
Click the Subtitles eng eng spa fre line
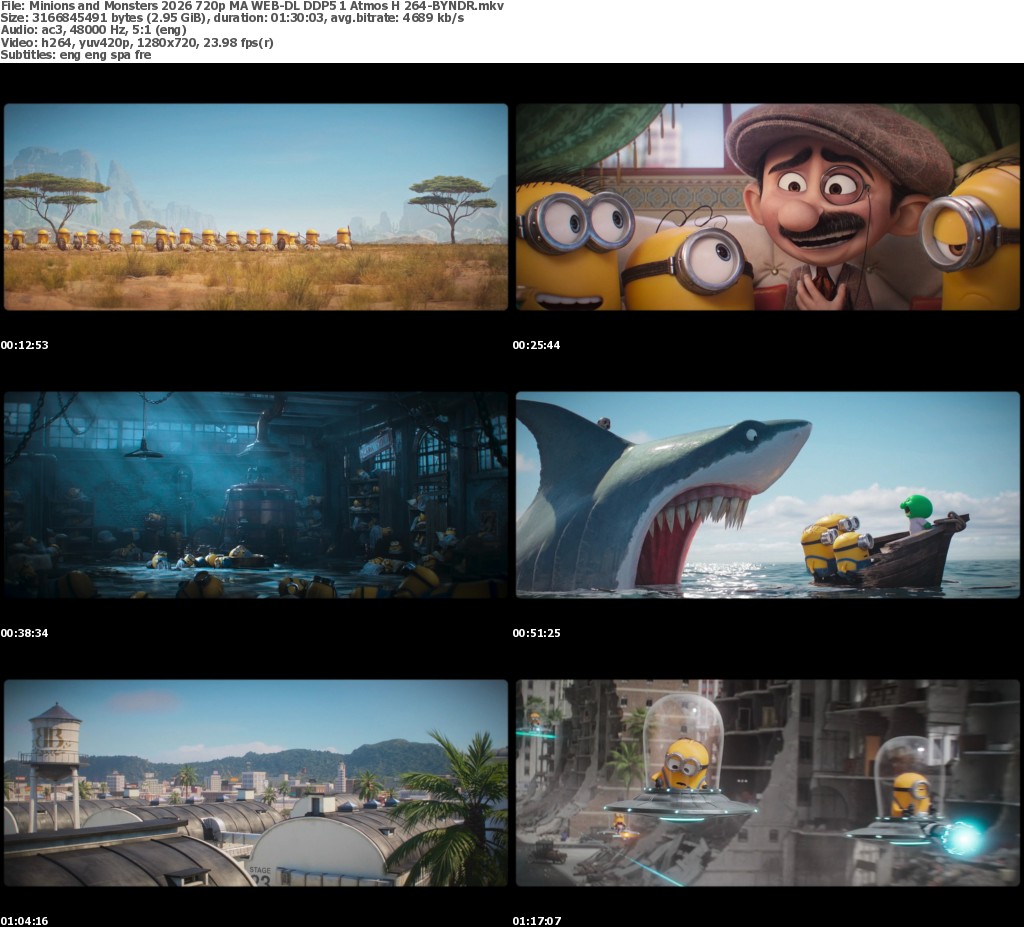point(76,55)
